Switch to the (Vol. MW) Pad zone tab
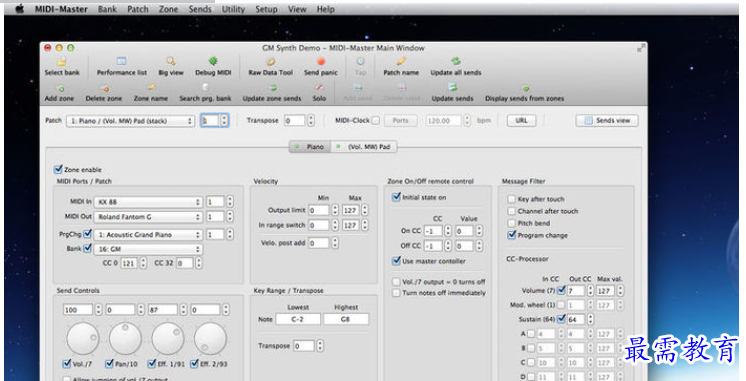This screenshot has height=381, width=746. pos(364,147)
